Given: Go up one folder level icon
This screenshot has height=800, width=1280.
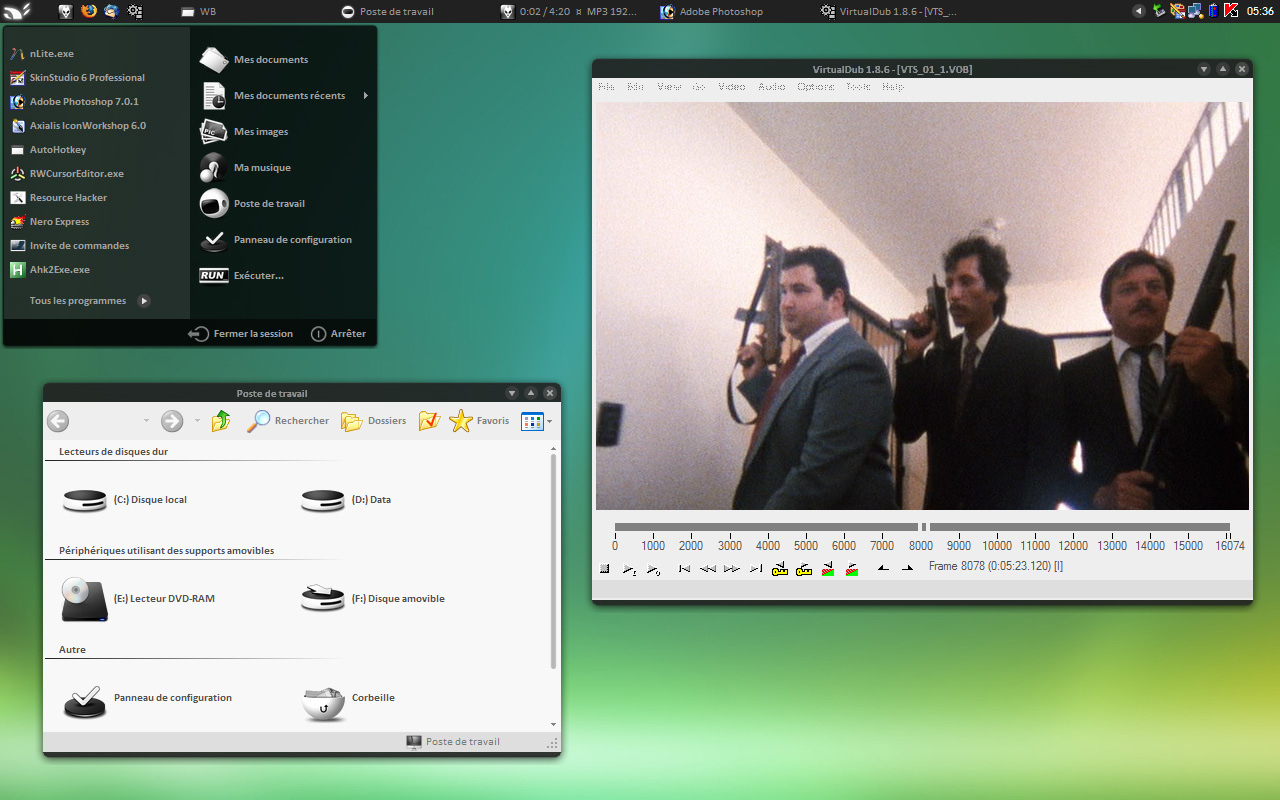Looking at the screenshot, I should [221, 421].
